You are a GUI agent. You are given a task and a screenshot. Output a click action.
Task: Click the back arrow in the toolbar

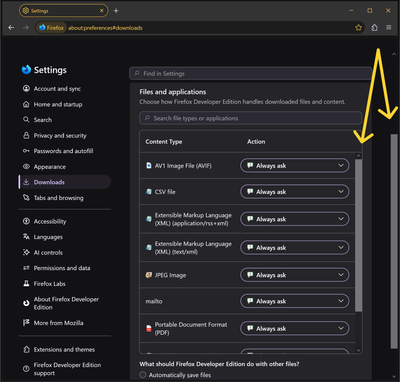(11, 28)
